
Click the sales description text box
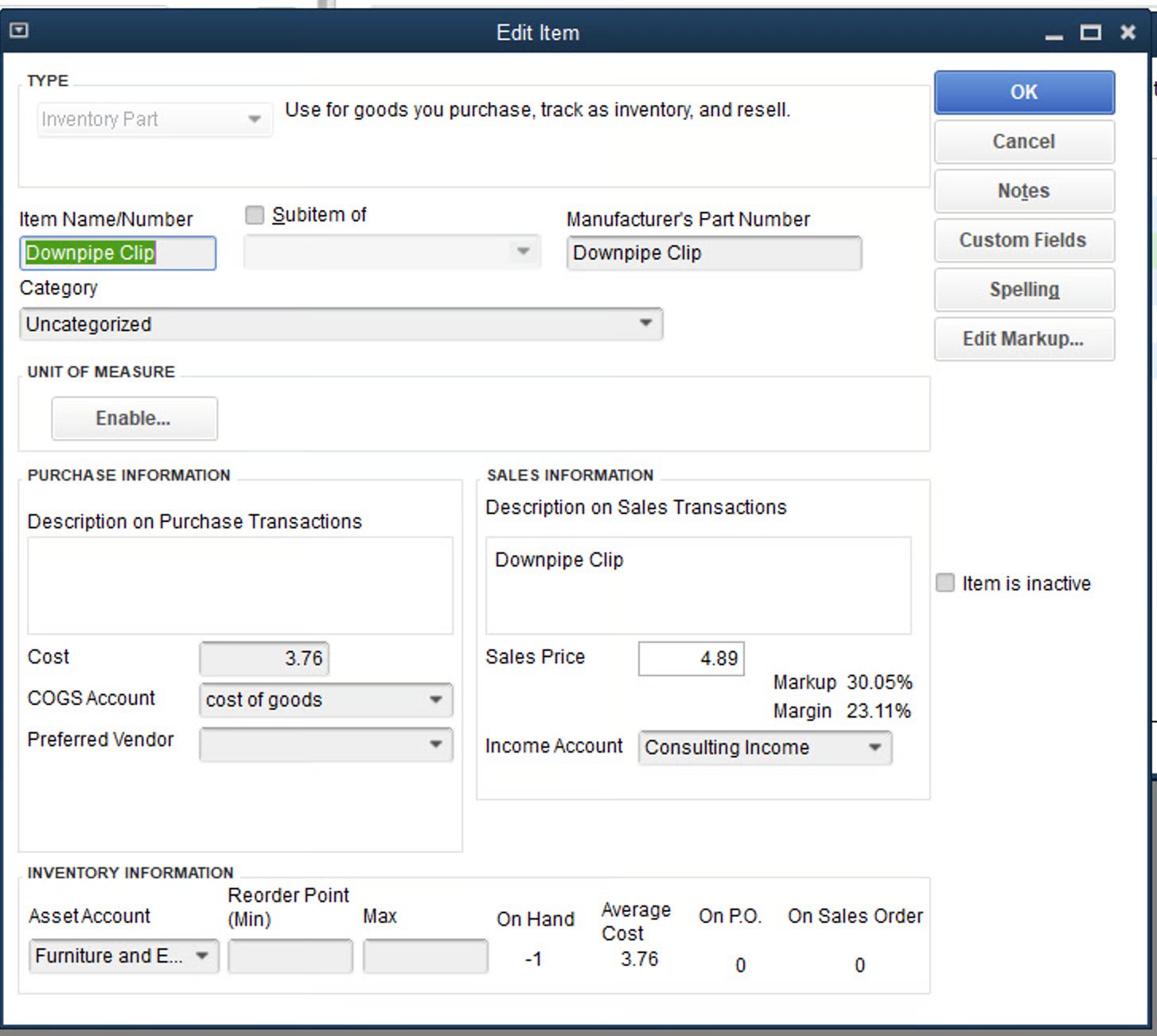pyautogui.click(x=698, y=586)
